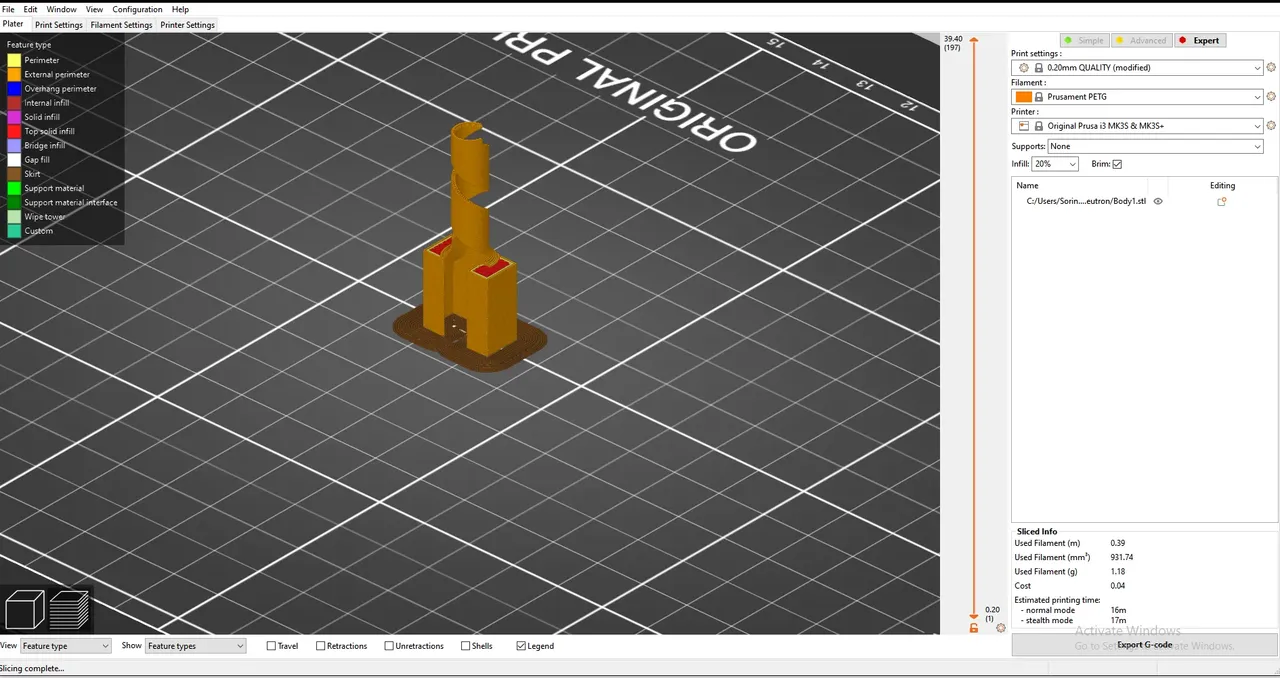Select Expert mode button
Image resolution: width=1280 pixels, height=678 pixels.
pos(1199,40)
